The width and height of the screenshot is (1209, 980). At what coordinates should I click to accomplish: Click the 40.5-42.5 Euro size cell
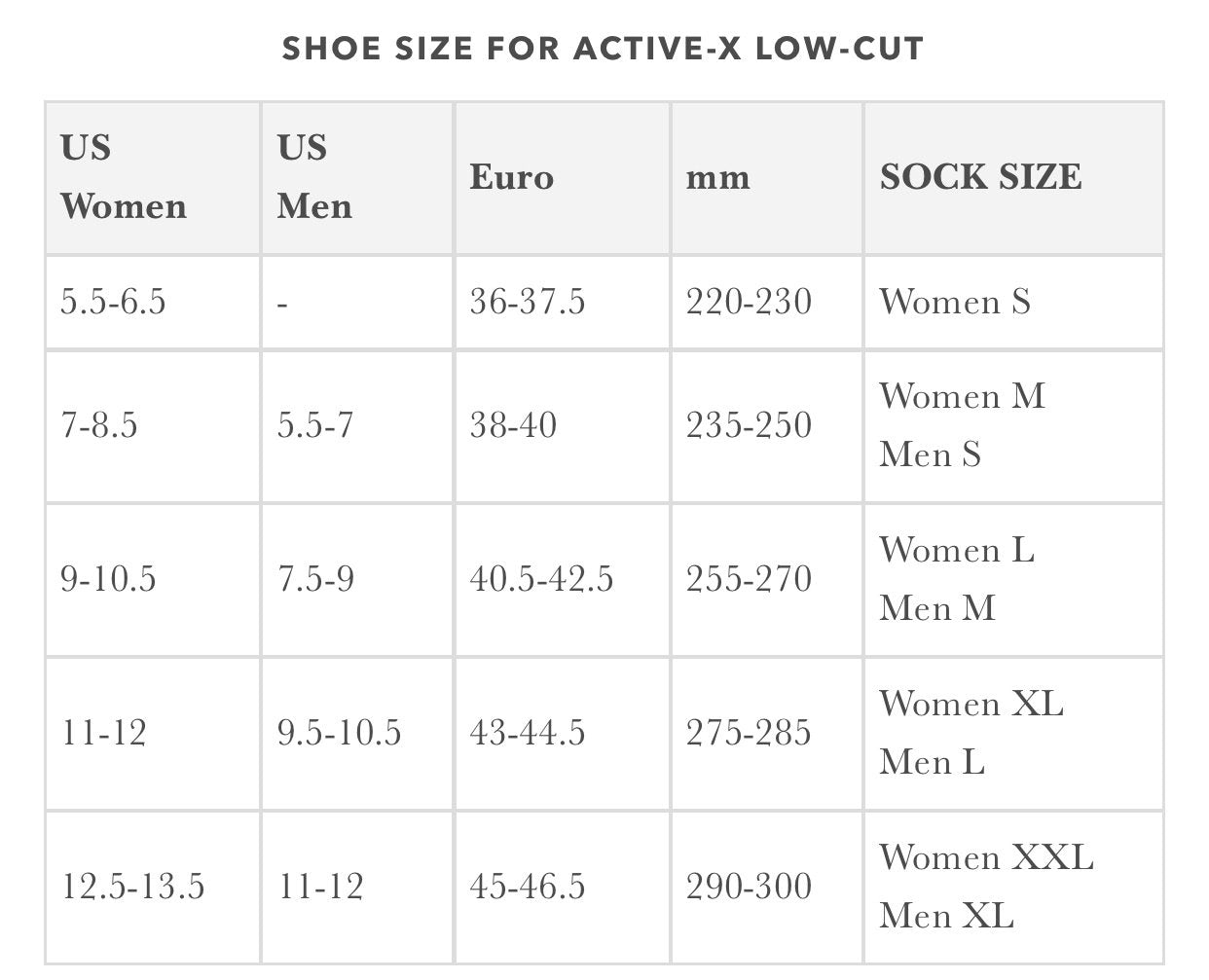tap(541, 579)
